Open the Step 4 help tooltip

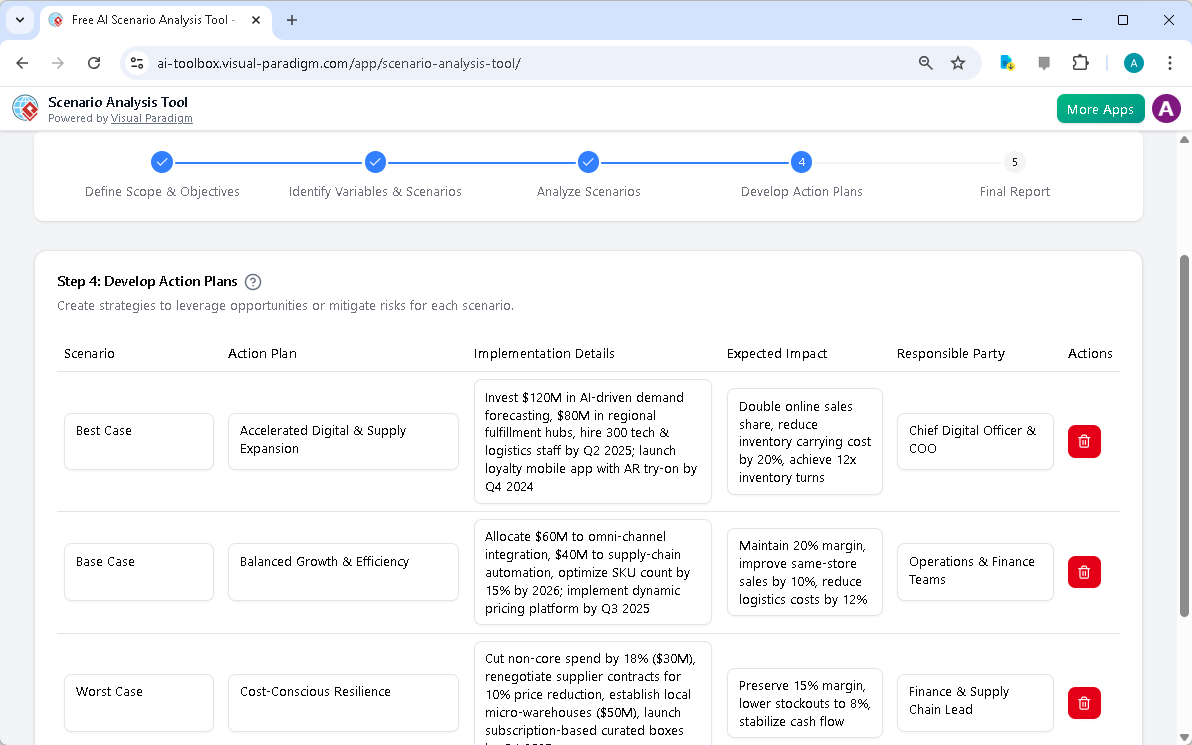click(x=253, y=281)
